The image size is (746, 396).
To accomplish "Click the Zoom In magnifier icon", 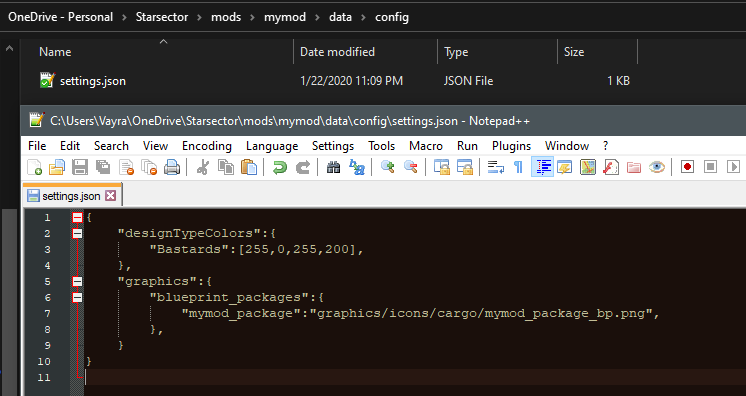I will click(x=388, y=167).
